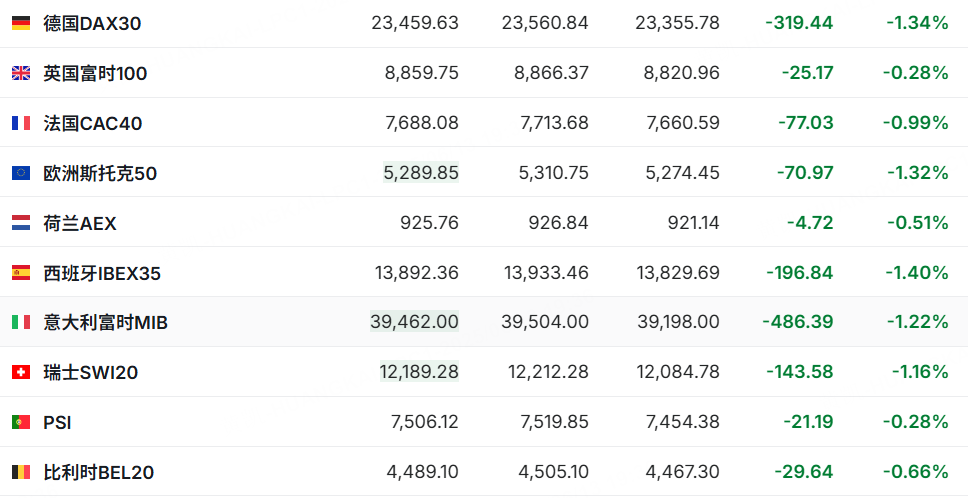Viewport: 968px width, 498px height.
Task: Click the Spanish flag icon
Action: point(21,273)
